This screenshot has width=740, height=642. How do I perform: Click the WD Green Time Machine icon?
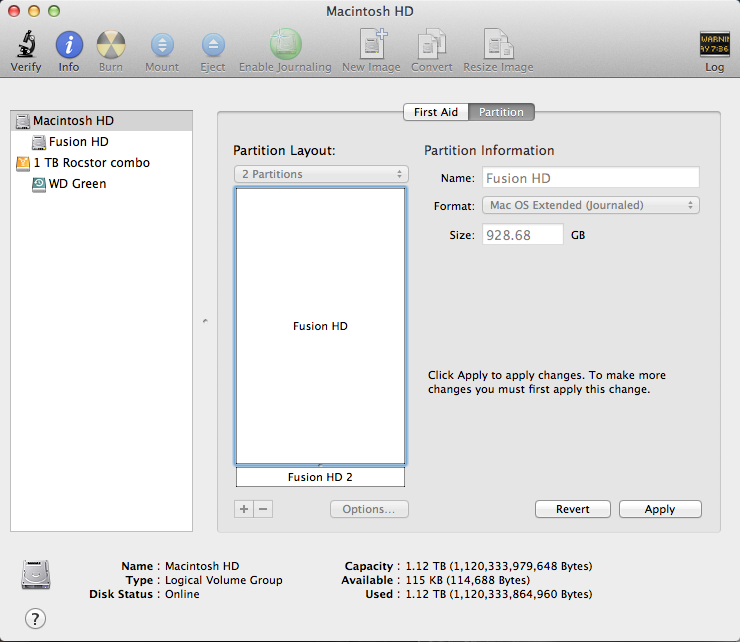pyautogui.click(x=39, y=184)
